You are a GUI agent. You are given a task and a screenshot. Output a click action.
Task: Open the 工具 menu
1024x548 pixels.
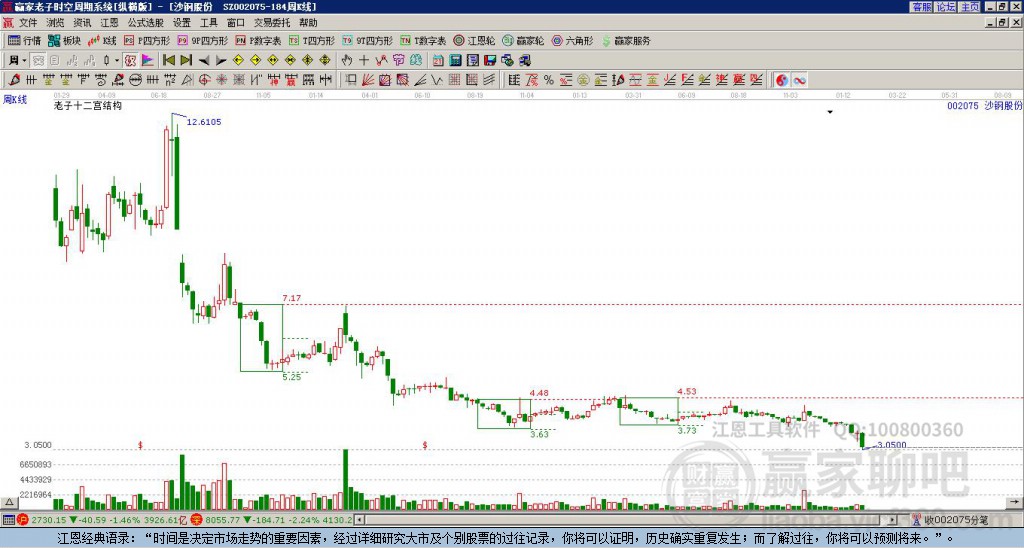pyautogui.click(x=209, y=23)
